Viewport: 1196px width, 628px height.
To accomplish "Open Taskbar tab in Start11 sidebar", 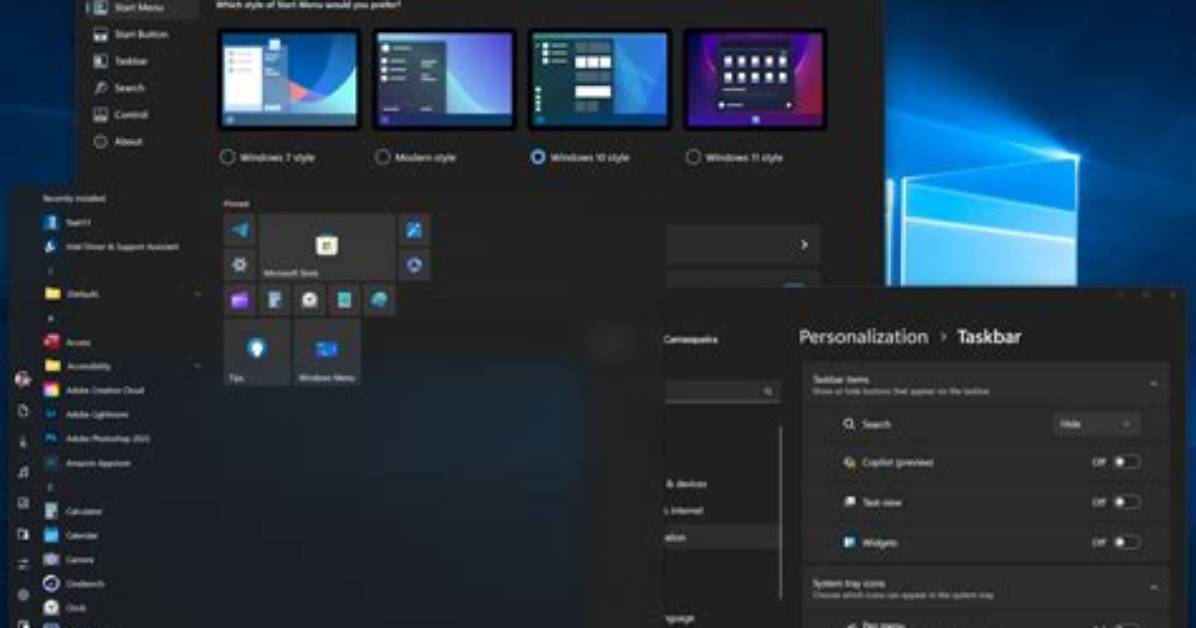I will click(x=121, y=61).
